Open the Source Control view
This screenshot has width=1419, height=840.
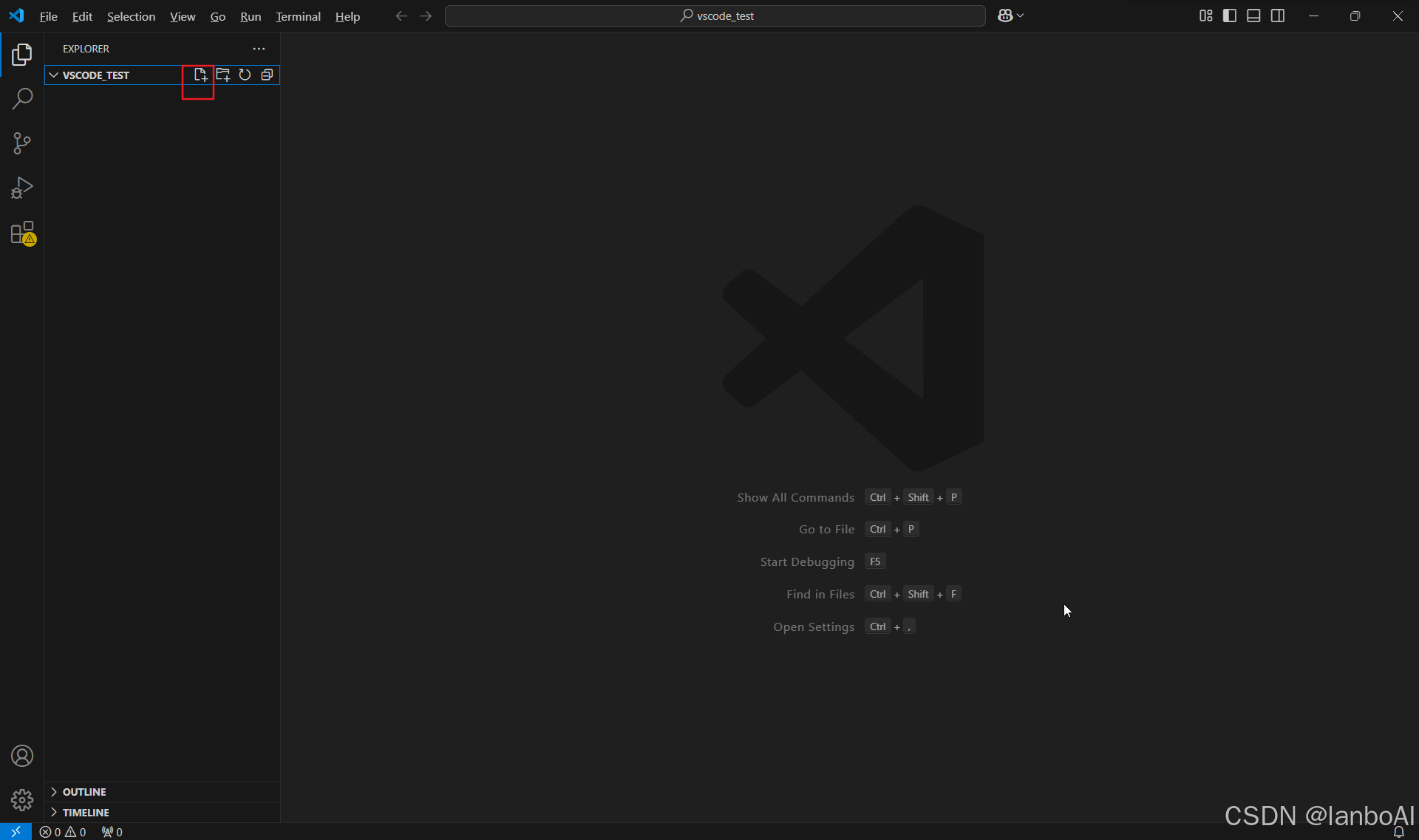(x=22, y=143)
